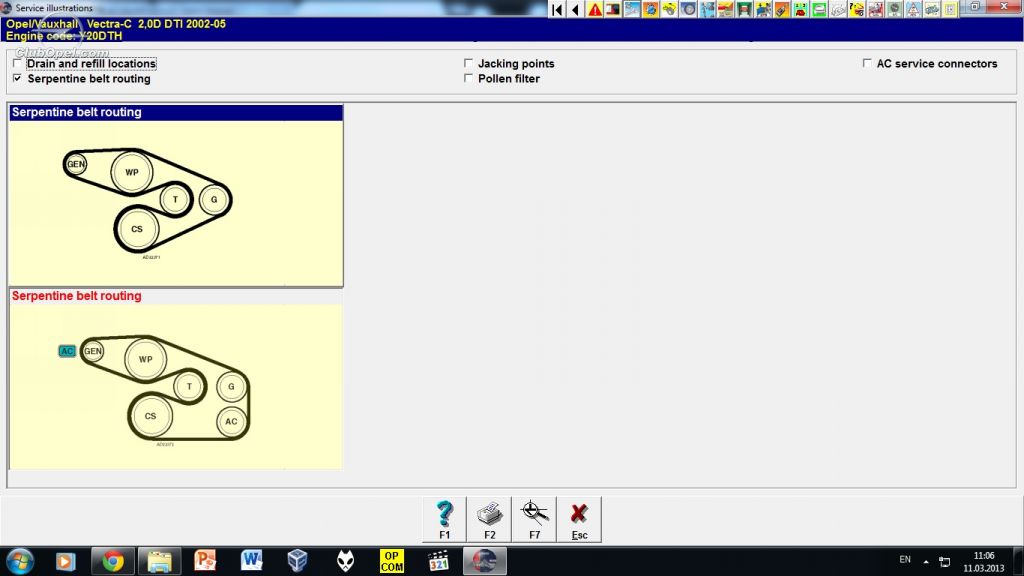Image resolution: width=1024 pixels, height=576 pixels.
Task: Show hidden tray icons arrow
Action: [x=926, y=562]
